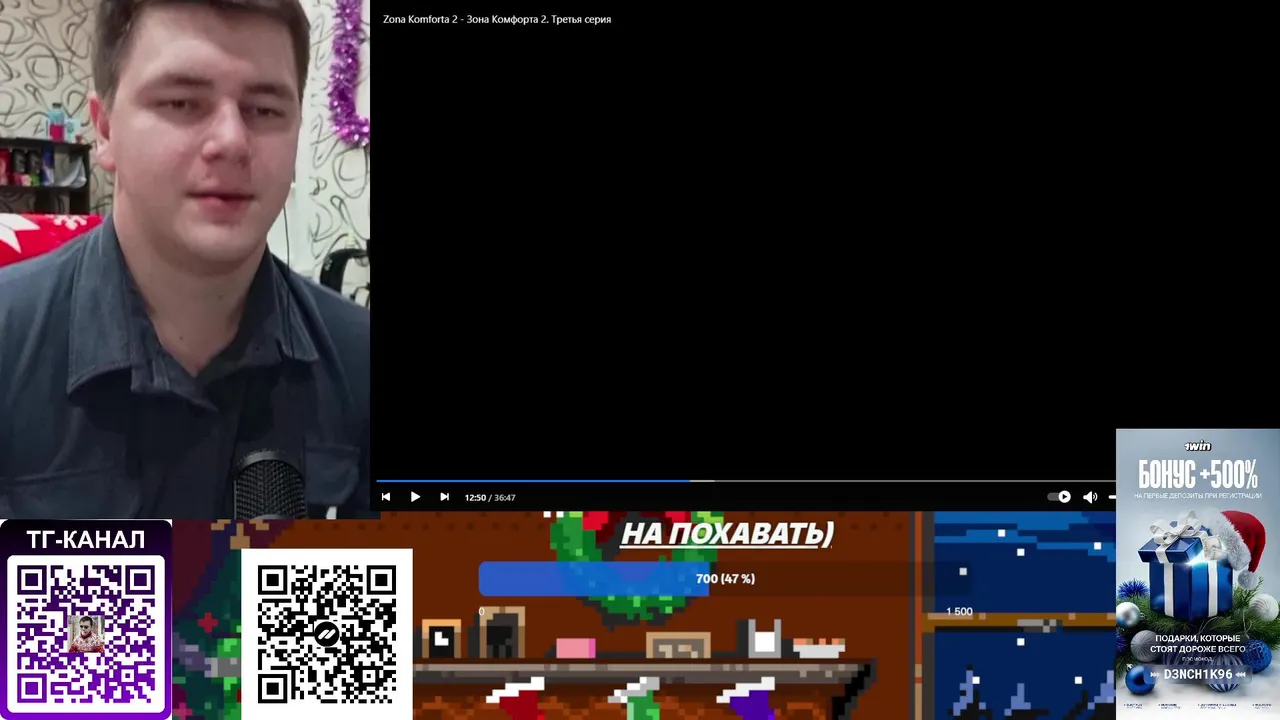Play the paused video
Viewport: 1280px width, 720px height.
[415, 497]
